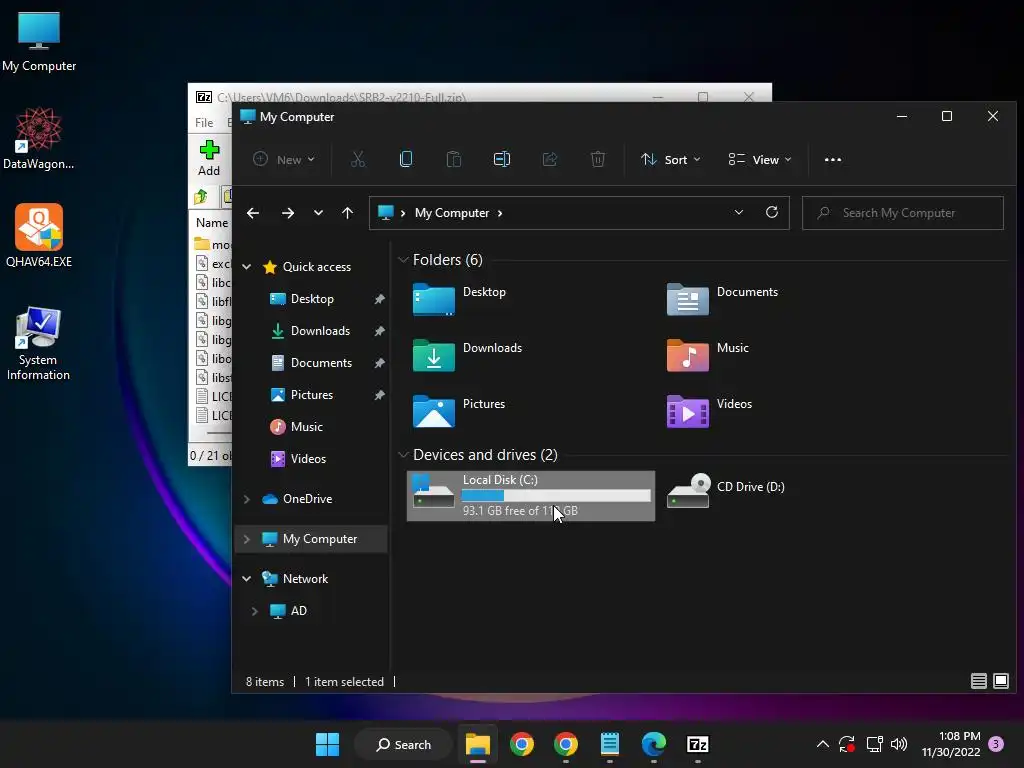1024x768 pixels.
Task: Click the Cut scissors icon in toolbar
Action: [x=358, y=159]
